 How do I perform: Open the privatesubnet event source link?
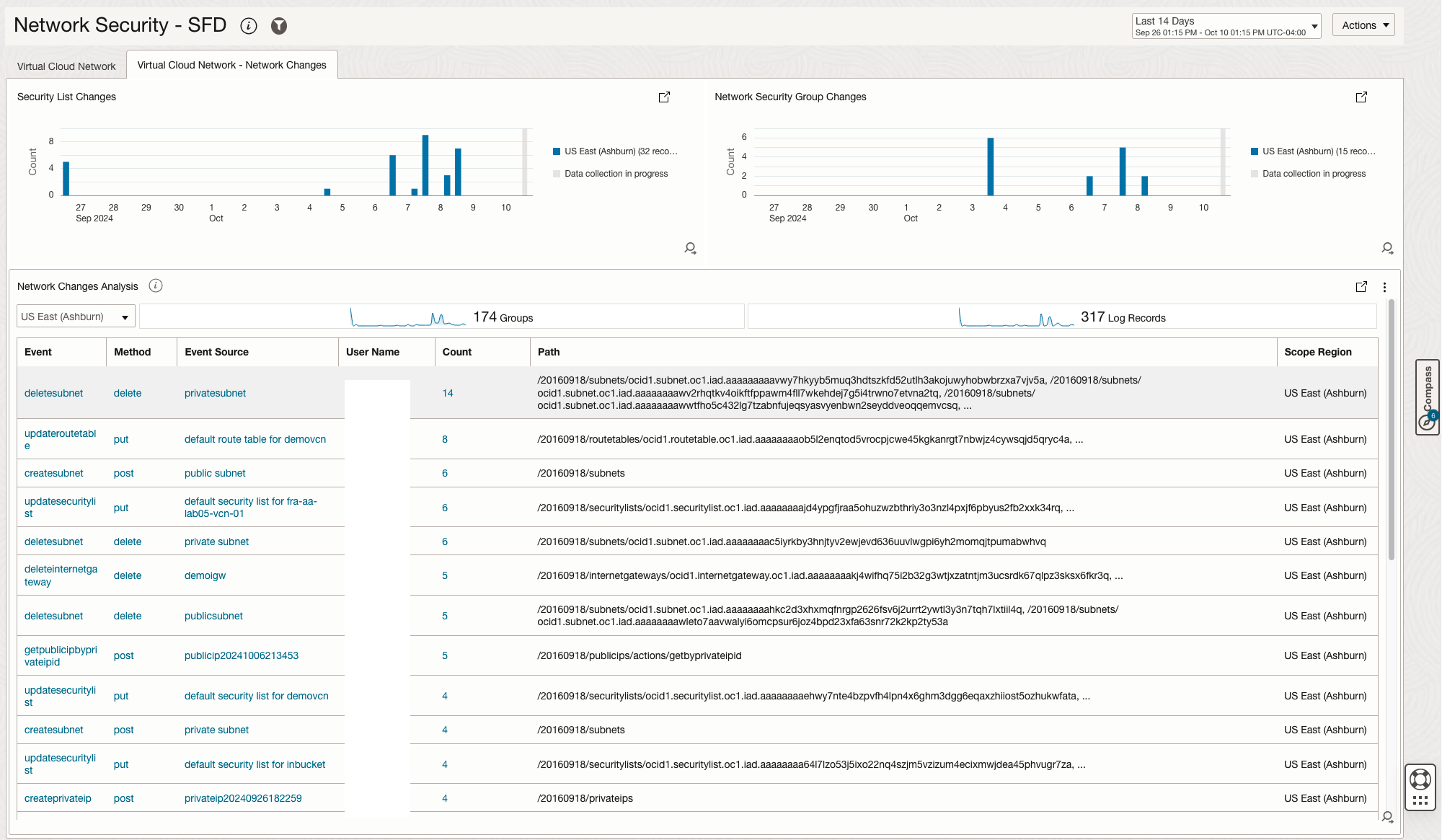pos(215,393)
